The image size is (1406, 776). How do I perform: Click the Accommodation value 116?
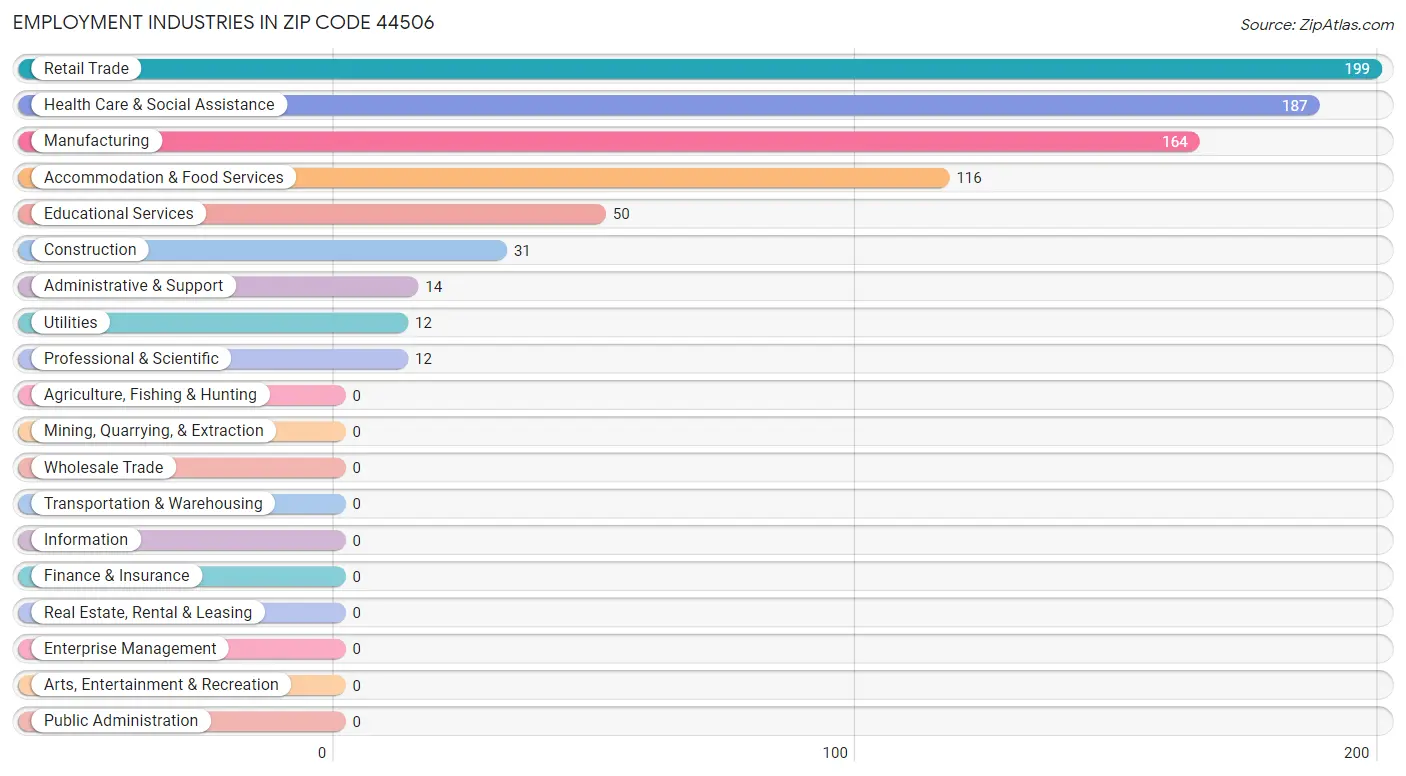969,178
